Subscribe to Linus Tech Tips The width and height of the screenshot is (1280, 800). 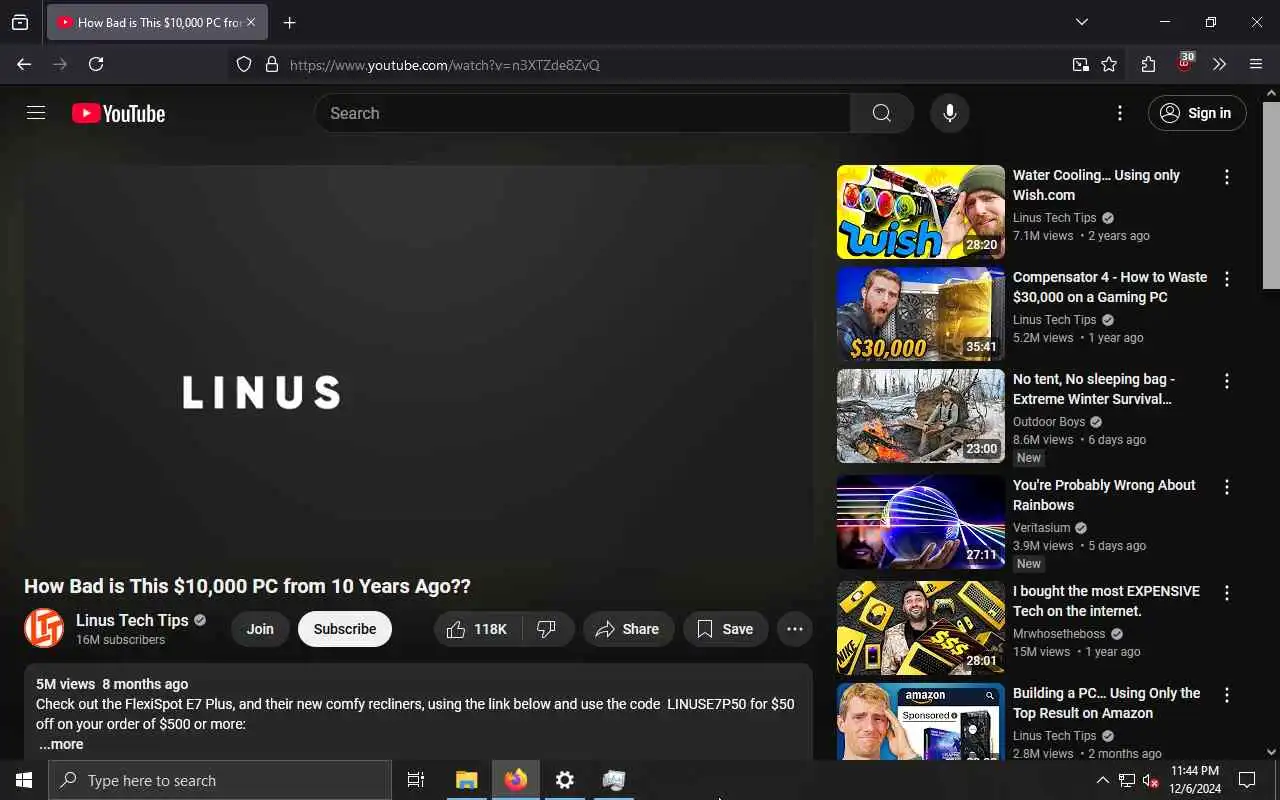(345, 629)
